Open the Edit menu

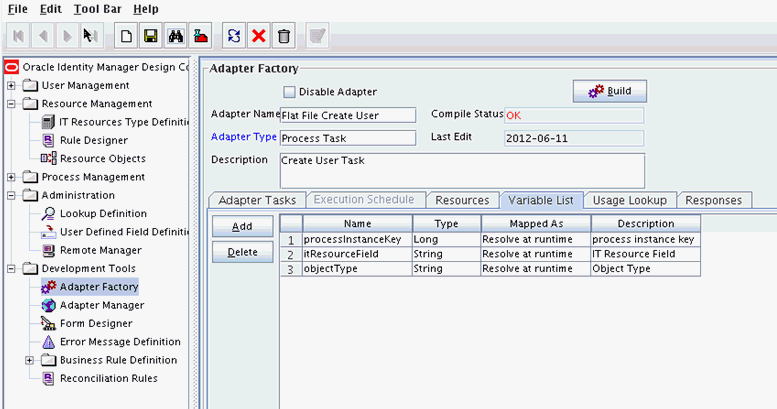tap(51, 9)
